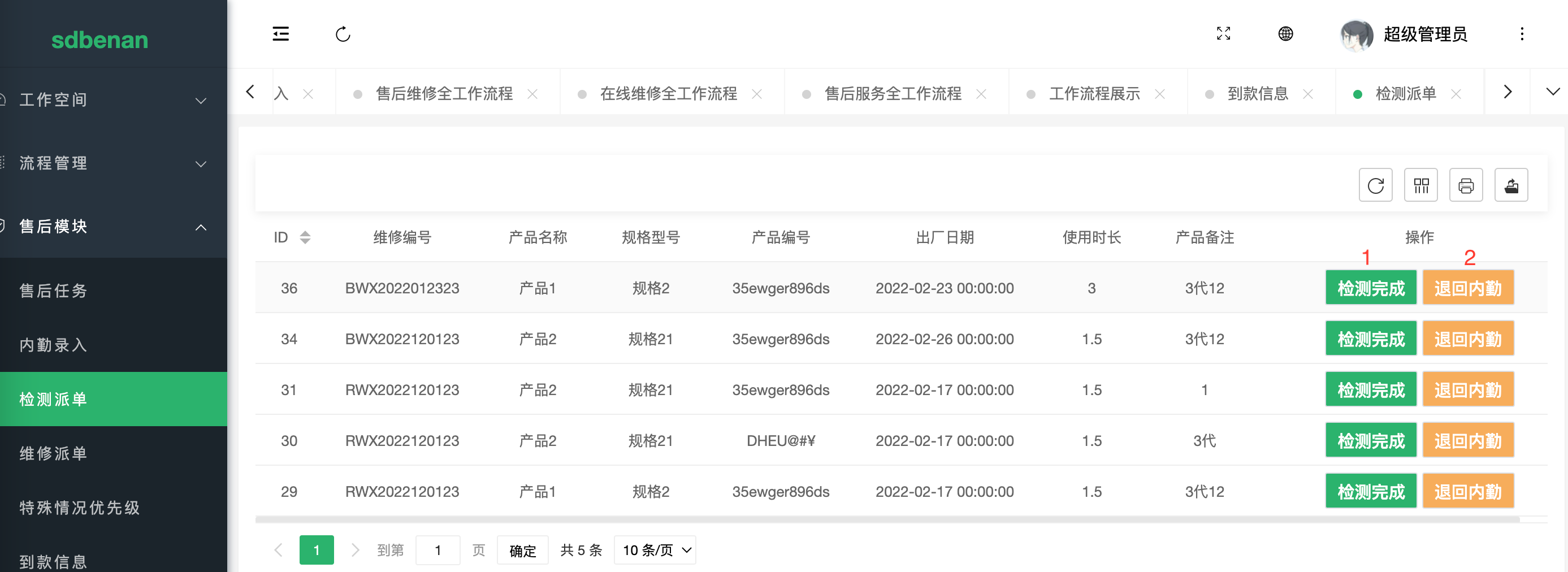Click 检测完成 for row ID 36
The width and height of the screenshot is (1568, 572).
point(1371,288)
